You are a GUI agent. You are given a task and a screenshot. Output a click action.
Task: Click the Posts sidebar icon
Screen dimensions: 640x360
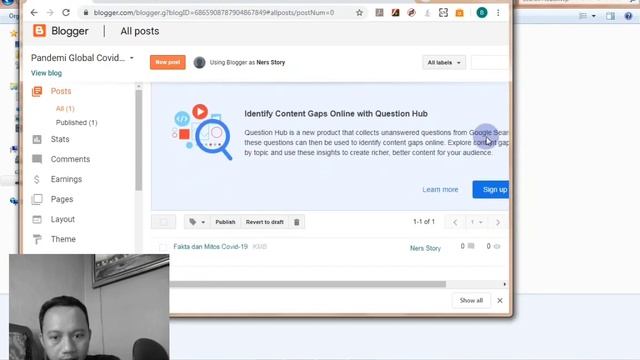click(37, 91)
